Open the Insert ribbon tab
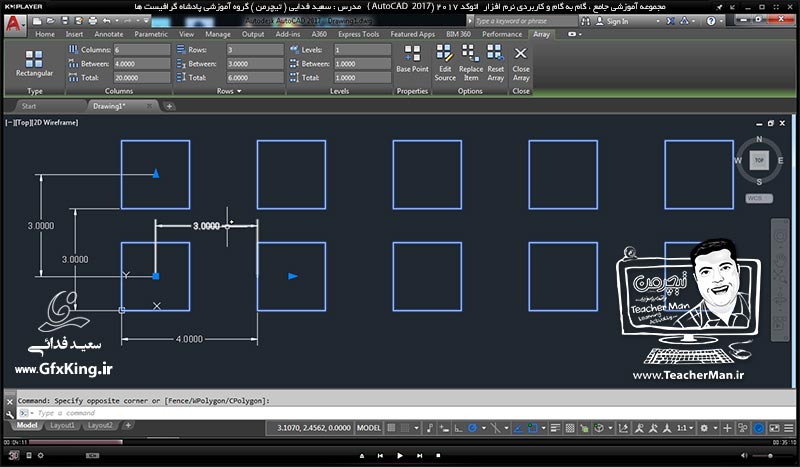Image resolution: width=800 pixels, height=467 pixels. [x=74, y=34]
